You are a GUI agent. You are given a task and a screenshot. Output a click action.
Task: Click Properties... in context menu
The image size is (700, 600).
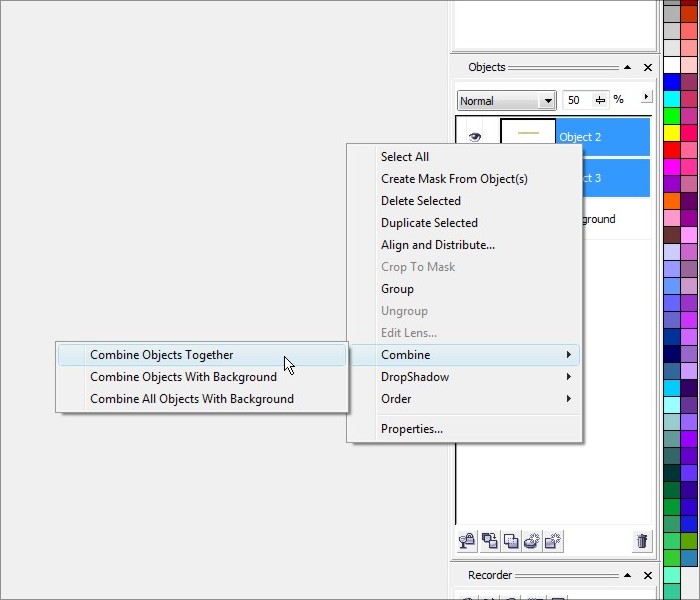pos(411,429)
